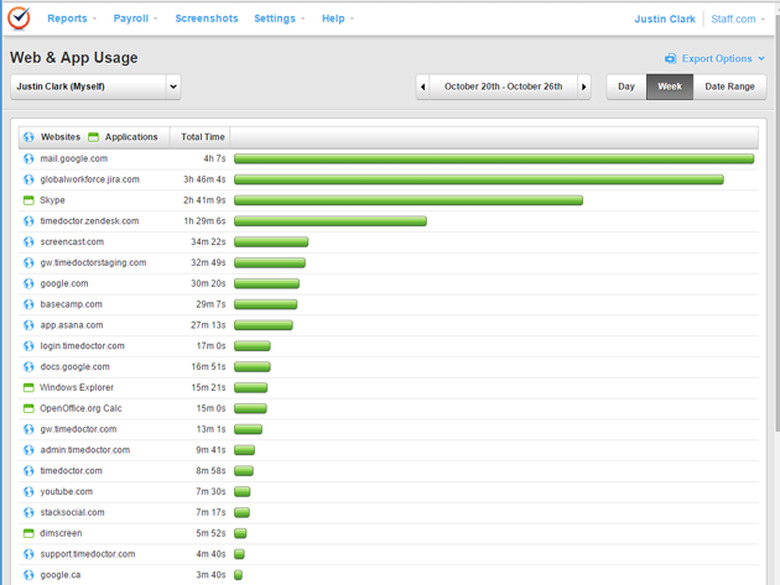The width and height of the screenshot is (780, 585).
Task: Select the Week view toggle
Action: point(670,87)
